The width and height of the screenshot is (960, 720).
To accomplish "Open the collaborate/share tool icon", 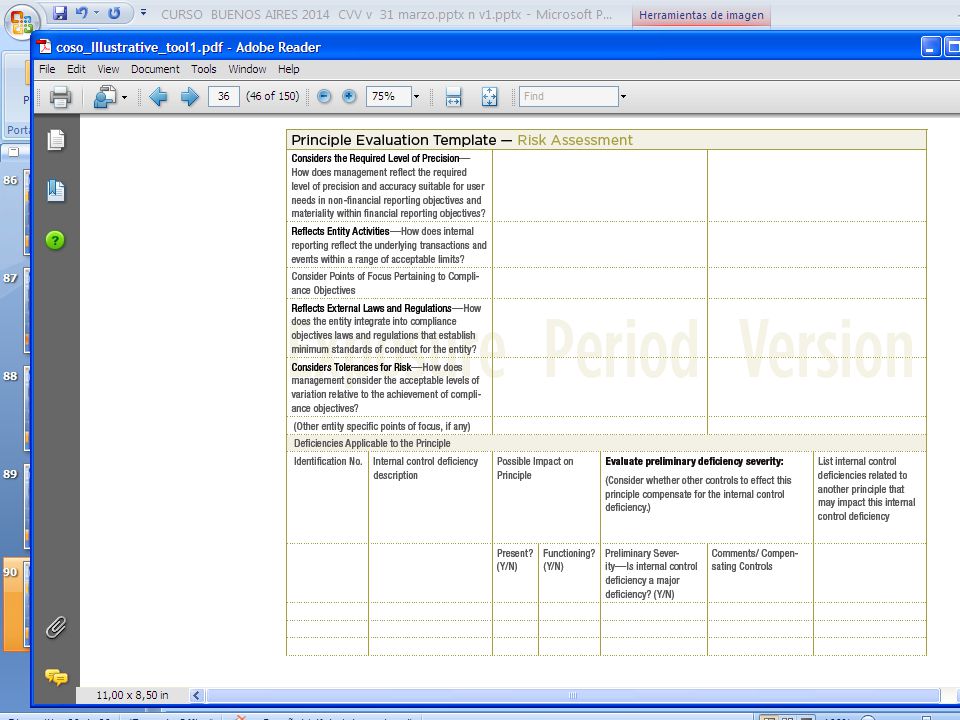I will 105,97.
